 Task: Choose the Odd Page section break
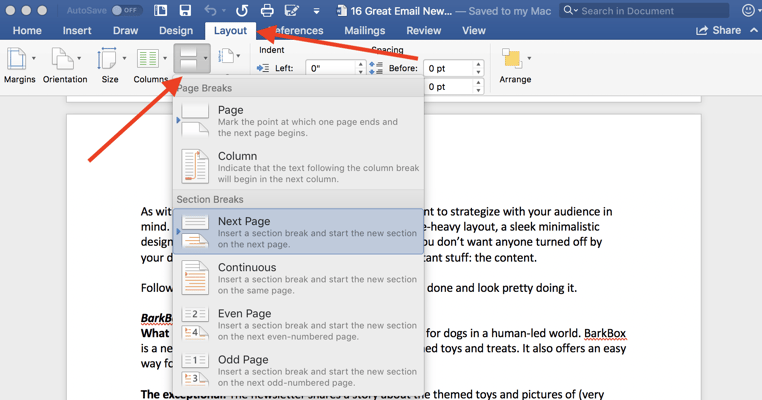(x=298, y=370)
